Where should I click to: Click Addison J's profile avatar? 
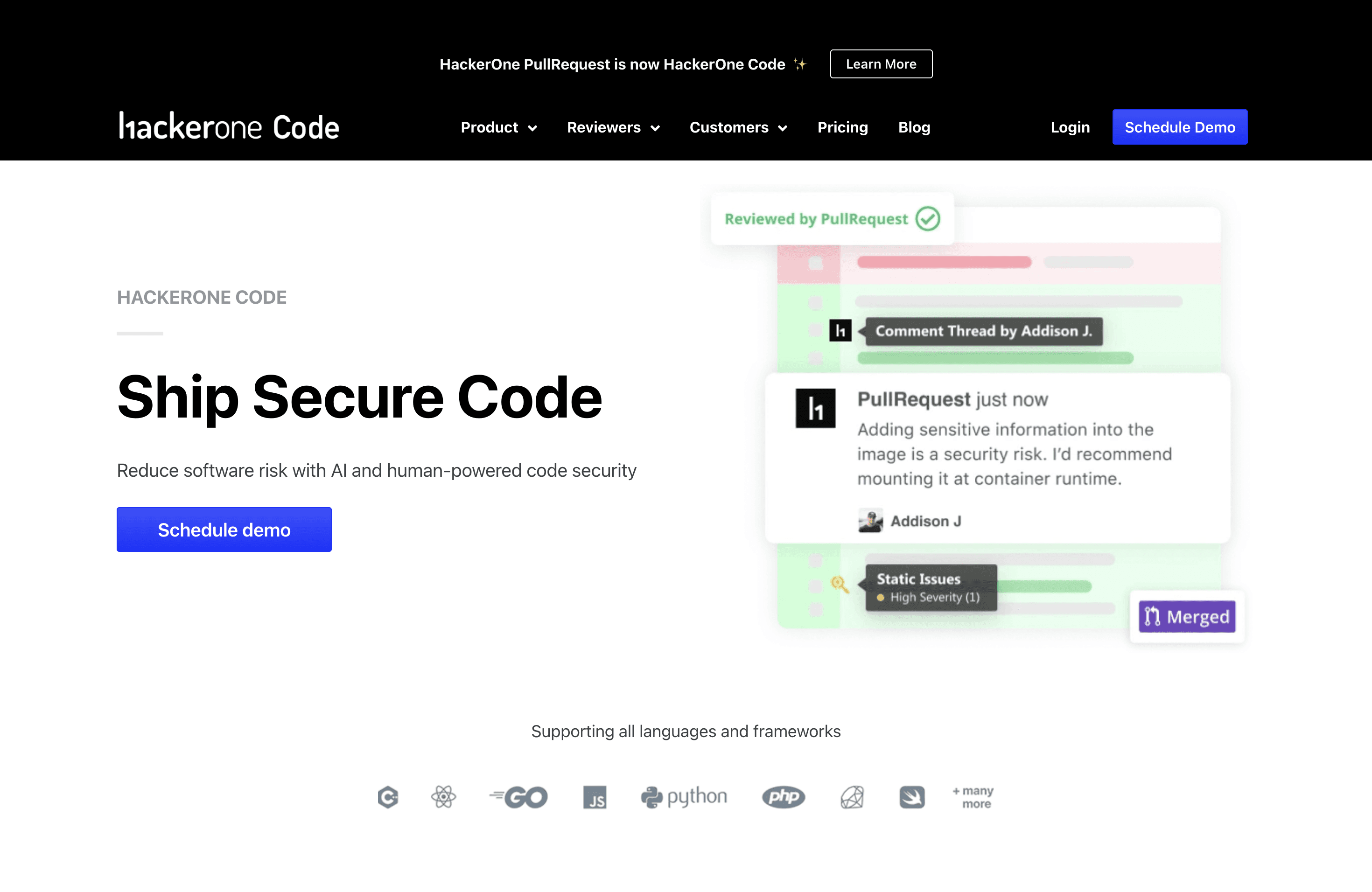870,520
